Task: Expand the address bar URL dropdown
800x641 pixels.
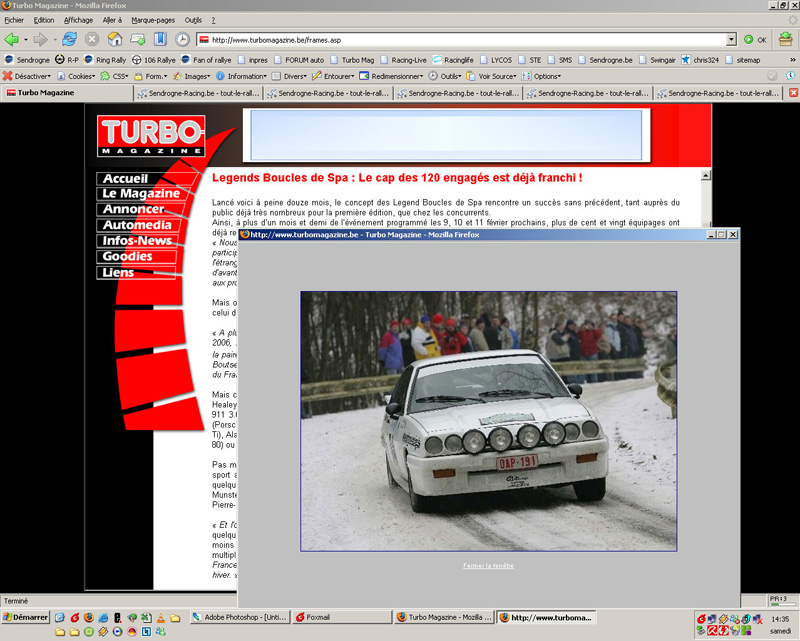Action: (x=731, y=40)
